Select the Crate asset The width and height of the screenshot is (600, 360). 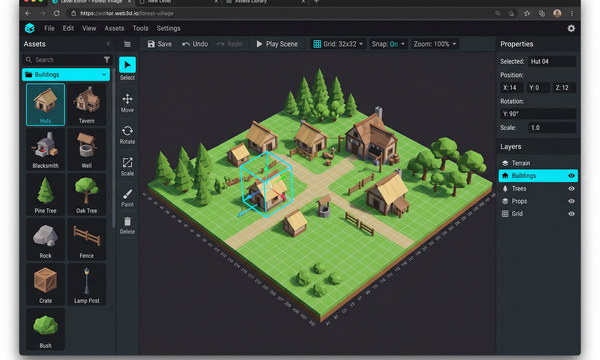45,284
